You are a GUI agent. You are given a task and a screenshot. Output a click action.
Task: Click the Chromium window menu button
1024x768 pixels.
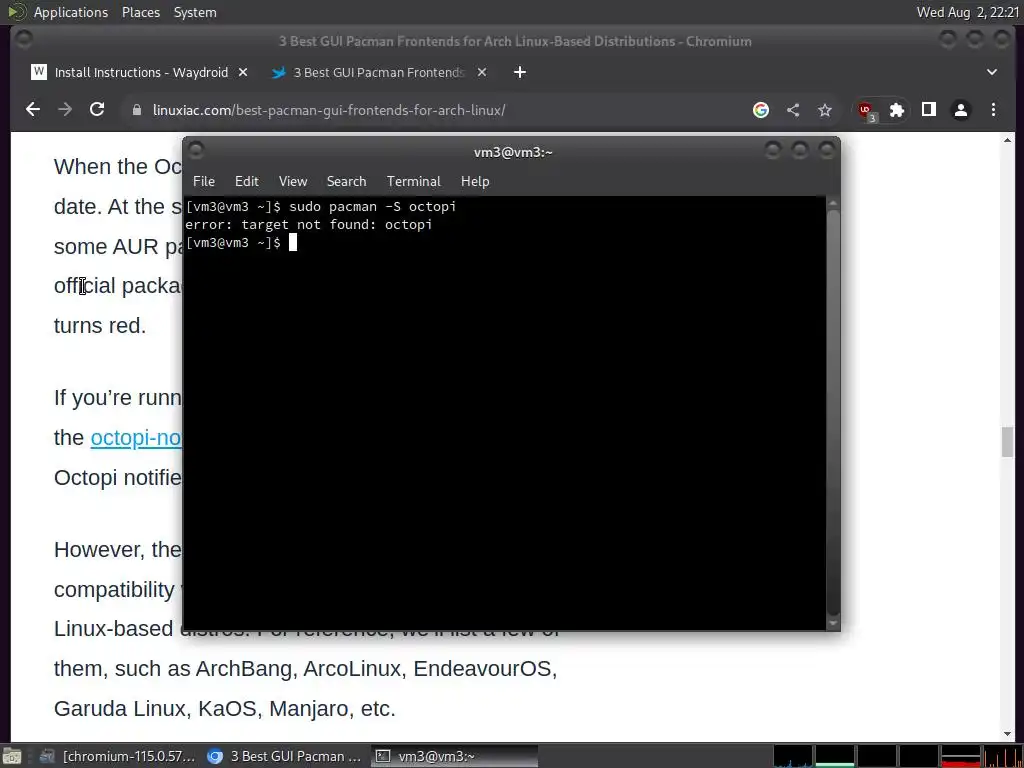point(24,40)
